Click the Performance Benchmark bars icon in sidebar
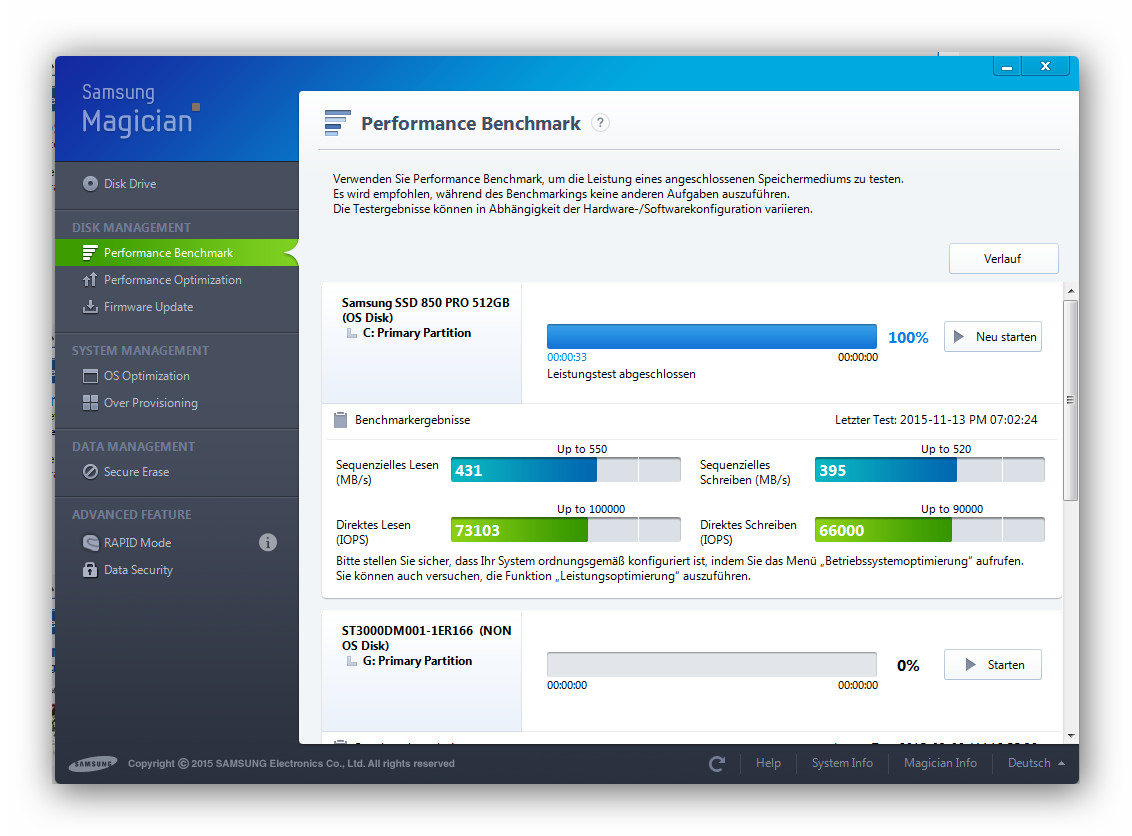The width and height of the screenshot is (1132, 836). (x=90, y=253)
